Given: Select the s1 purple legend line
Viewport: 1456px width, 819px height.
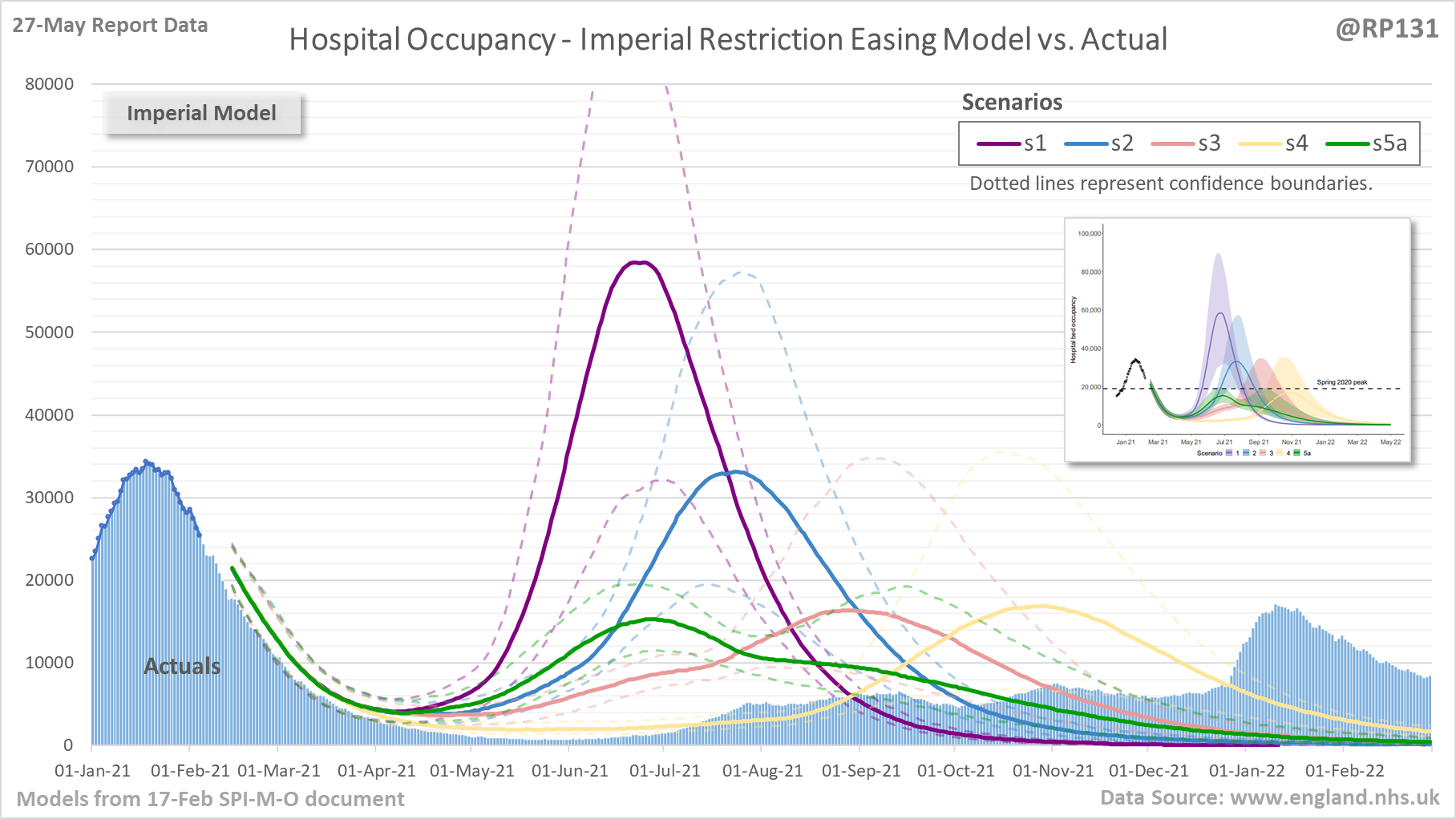Looking at the screenshot, I should point(1000,144).
